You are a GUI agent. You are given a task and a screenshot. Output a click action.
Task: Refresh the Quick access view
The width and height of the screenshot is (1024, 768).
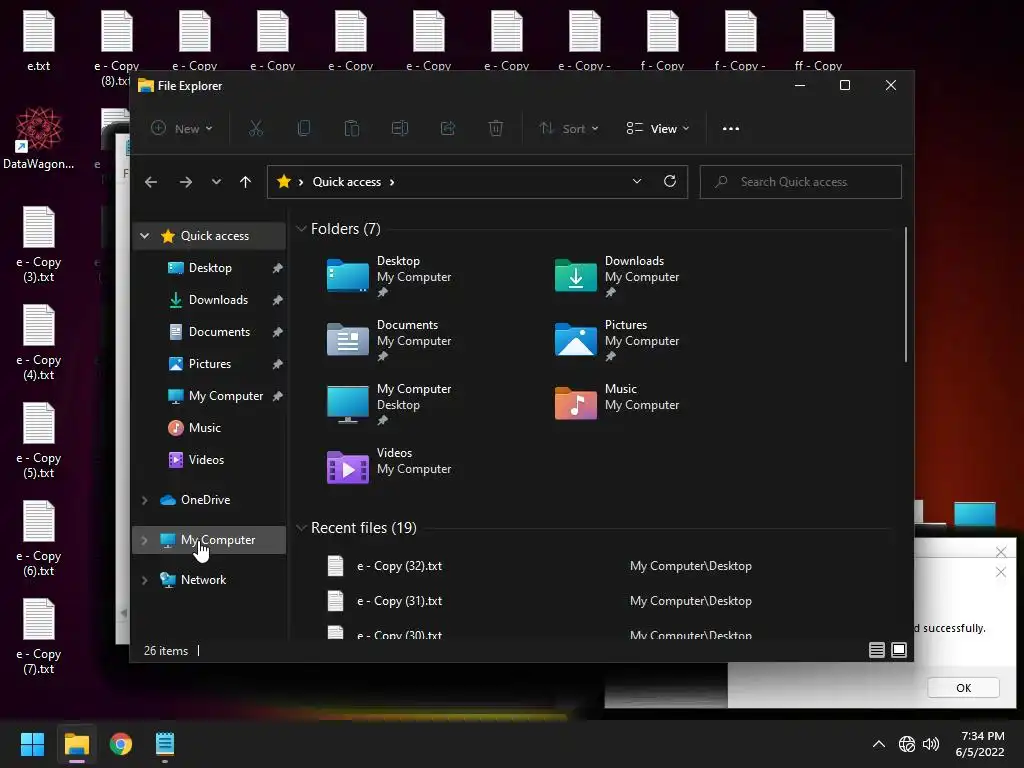(669, 182)
